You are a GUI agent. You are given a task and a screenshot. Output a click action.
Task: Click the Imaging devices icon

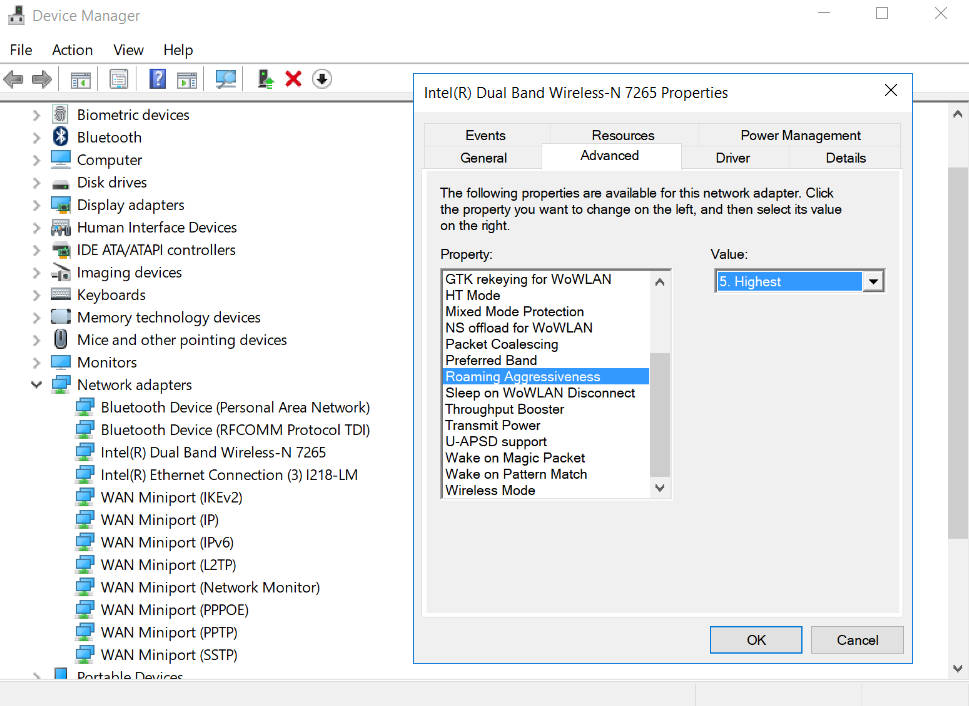click(61, 273)
